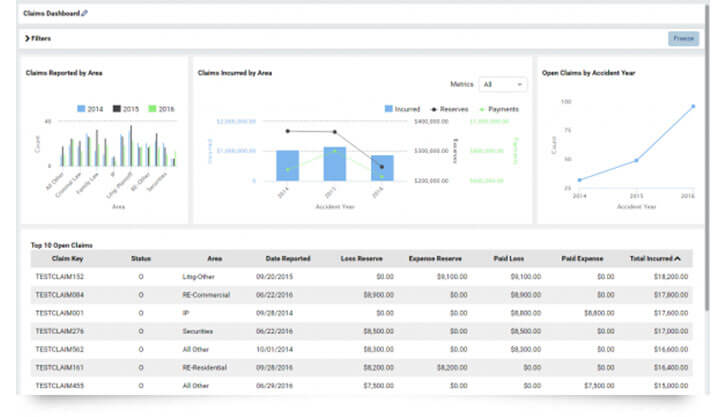Sort by Total Incurred column arrow

[677, 258]
